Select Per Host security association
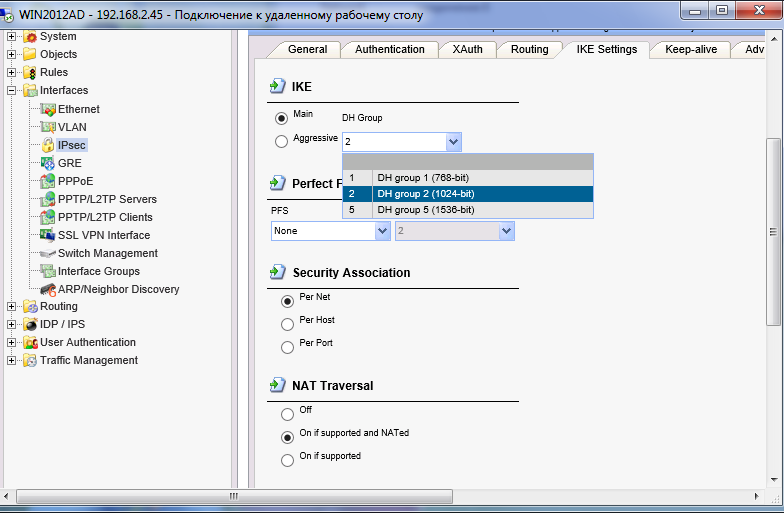Image resolution: width=784 pixels, height=513 pixels. coord(288,323)
